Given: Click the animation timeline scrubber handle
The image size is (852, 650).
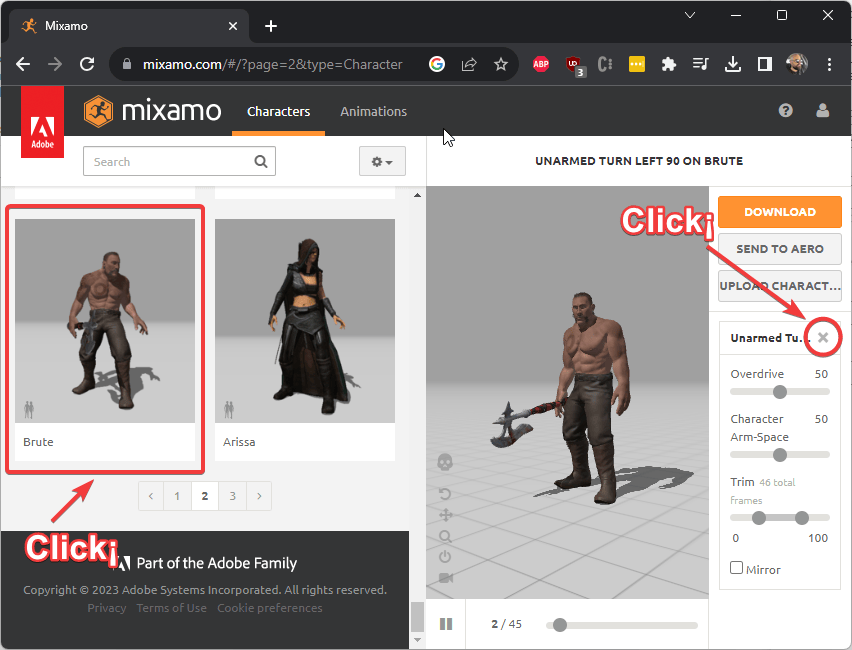Looking at the screenshot, I should click(x=560, y=625).
